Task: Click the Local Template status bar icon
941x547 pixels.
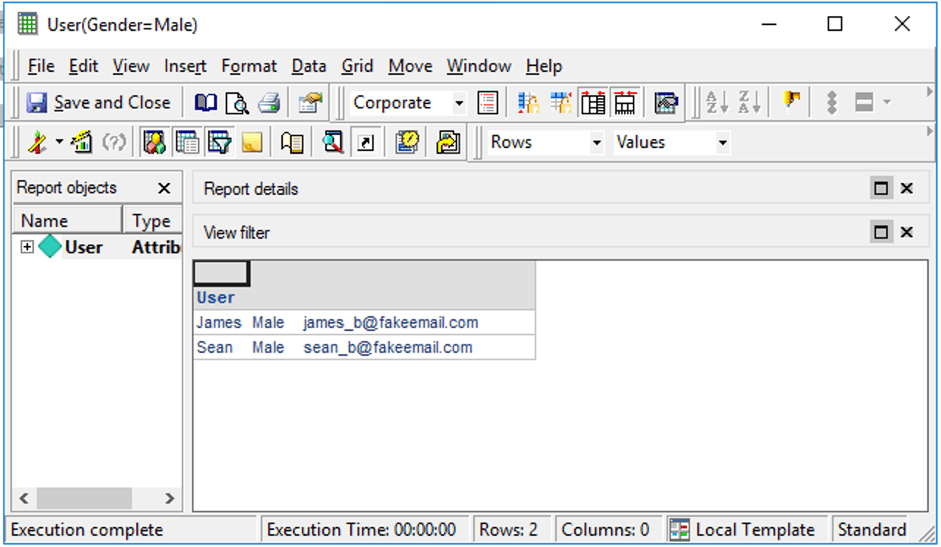Action: (680, 530)
